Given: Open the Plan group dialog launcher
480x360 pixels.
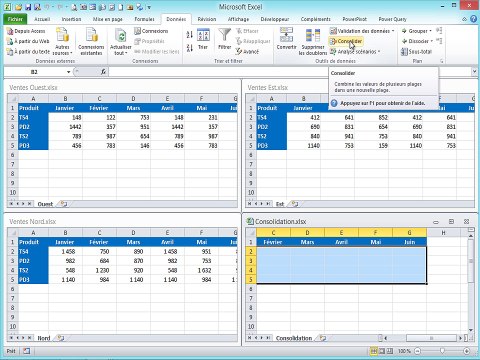Looking at the screenshot, I should 442,61.
